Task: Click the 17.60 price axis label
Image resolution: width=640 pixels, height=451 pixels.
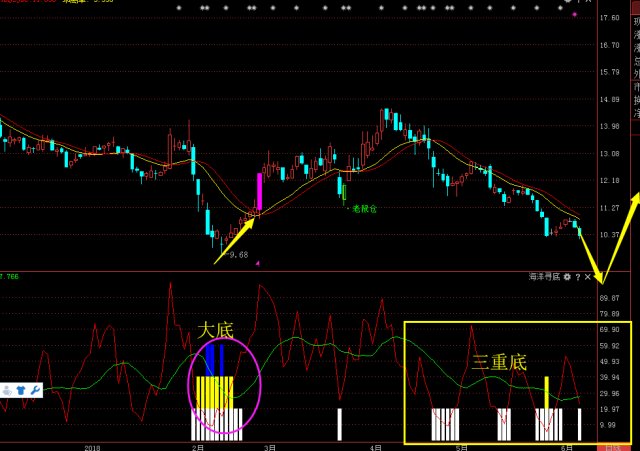Action: click(609, 19)
